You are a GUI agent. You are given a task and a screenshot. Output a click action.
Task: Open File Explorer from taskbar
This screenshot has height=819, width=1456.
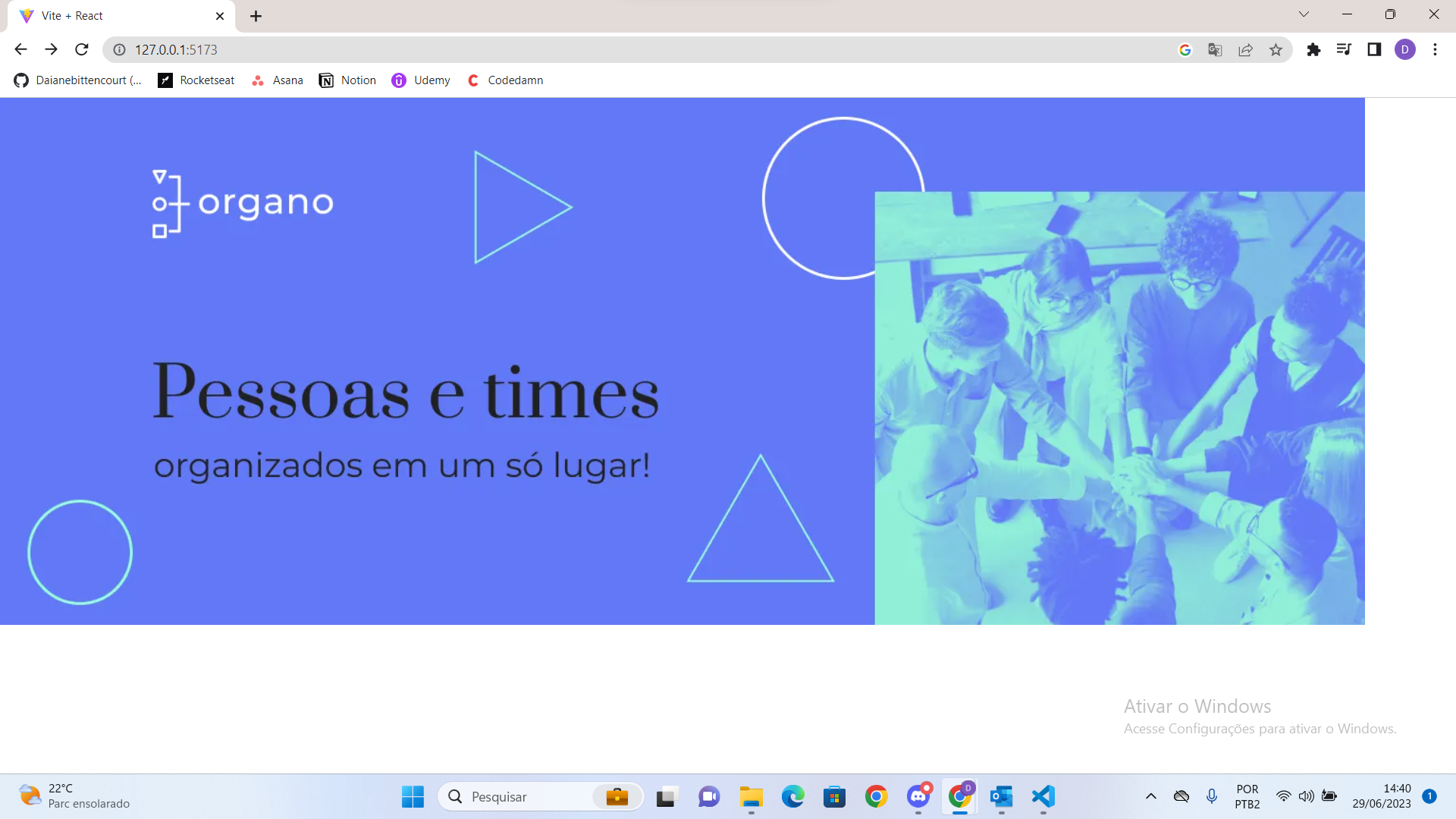751,797
